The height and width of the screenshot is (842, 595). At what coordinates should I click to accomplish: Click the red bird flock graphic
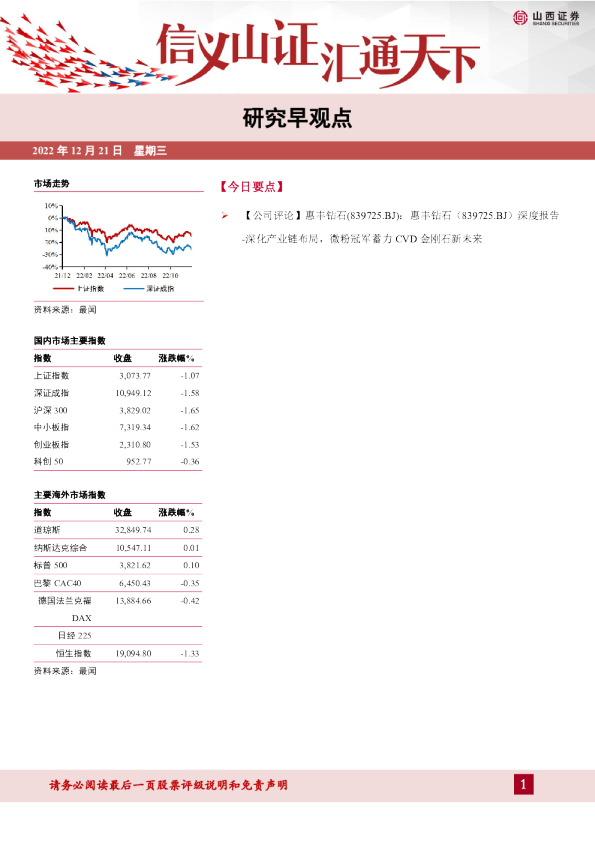point(86,56)
